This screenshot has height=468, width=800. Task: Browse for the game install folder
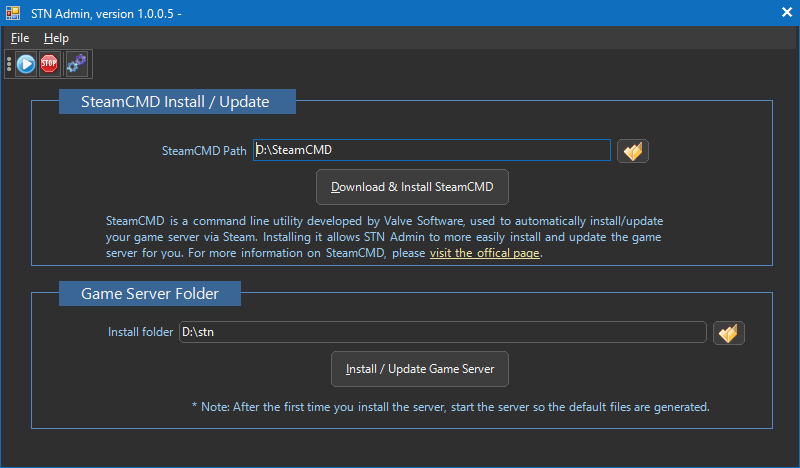point(729,333)
